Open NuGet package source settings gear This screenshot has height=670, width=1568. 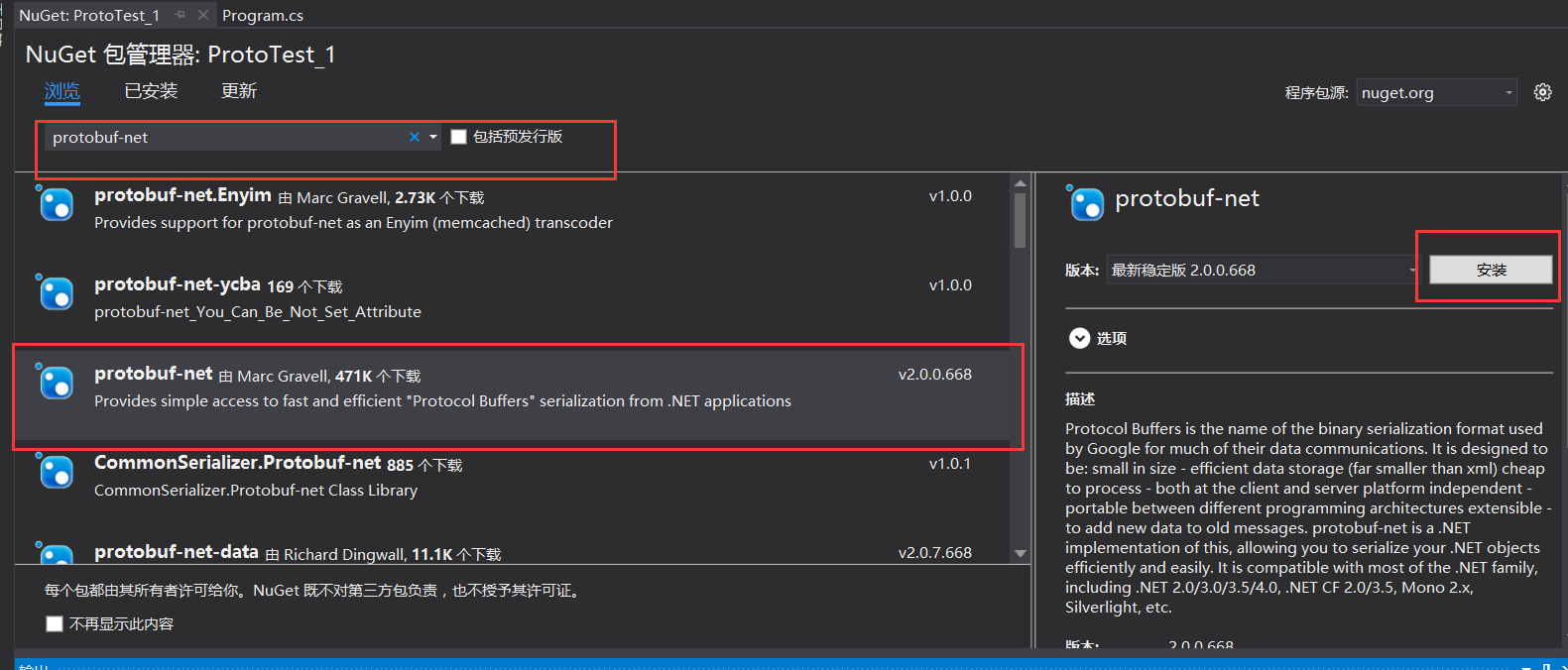coord(1542,92)
